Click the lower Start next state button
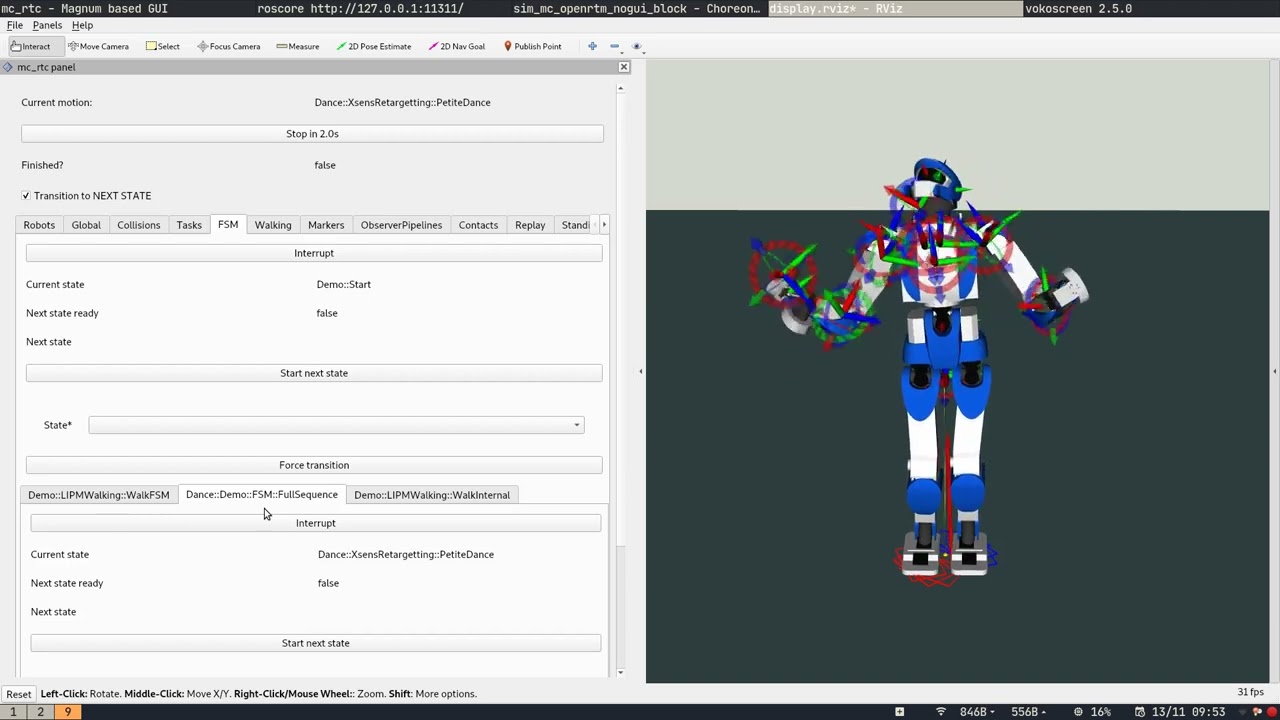The image size is (1280, 720). pyautogui.click(x=315, y=643)
